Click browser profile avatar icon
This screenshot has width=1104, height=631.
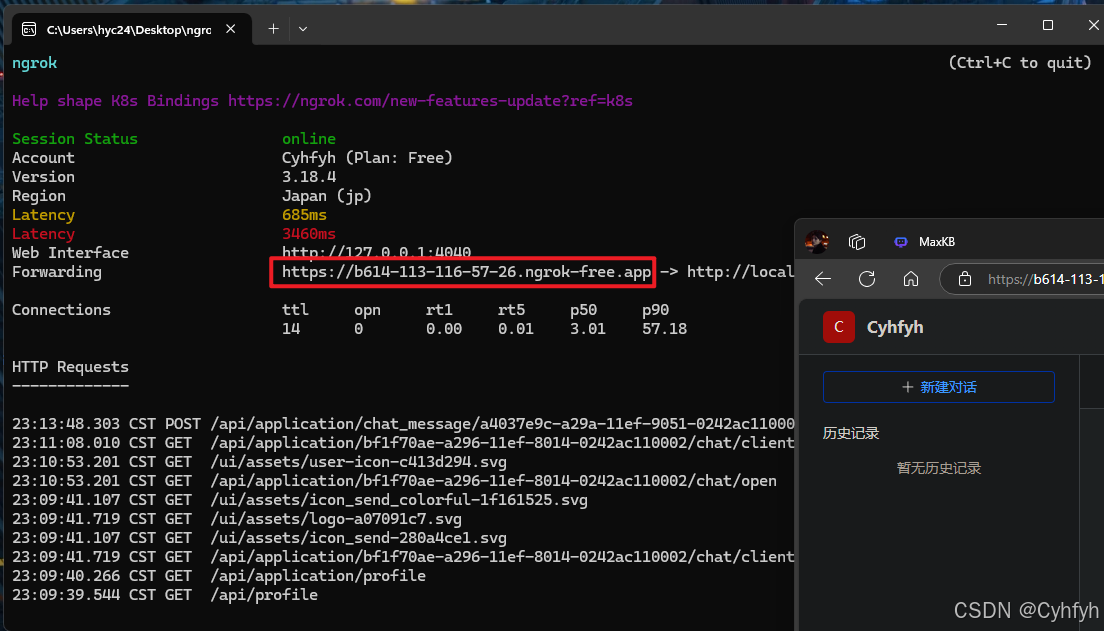(x=817, y=242)
